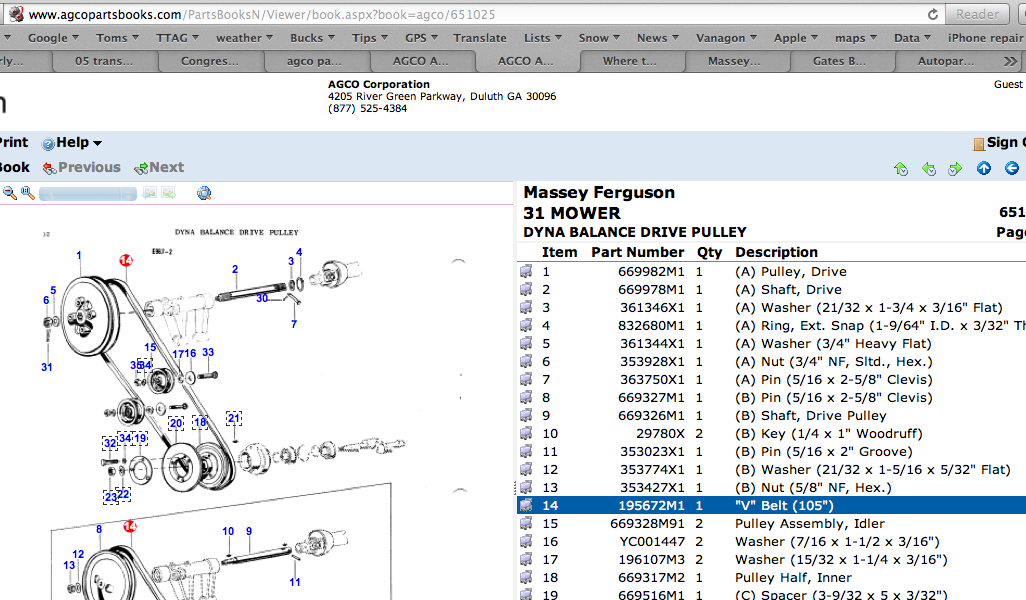Click the binoculars icon beside Next
Image resolution: width=1026 pixels, height=600 pixels.
(141, 169)
